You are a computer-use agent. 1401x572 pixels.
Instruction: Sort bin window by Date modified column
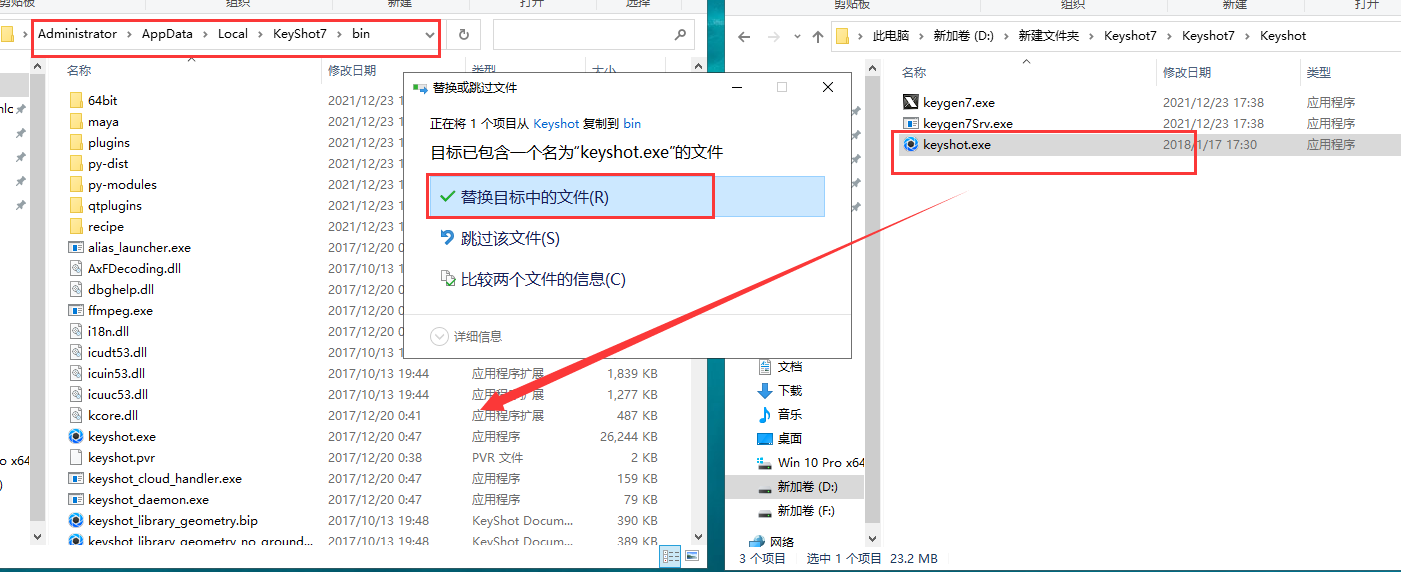352,71
